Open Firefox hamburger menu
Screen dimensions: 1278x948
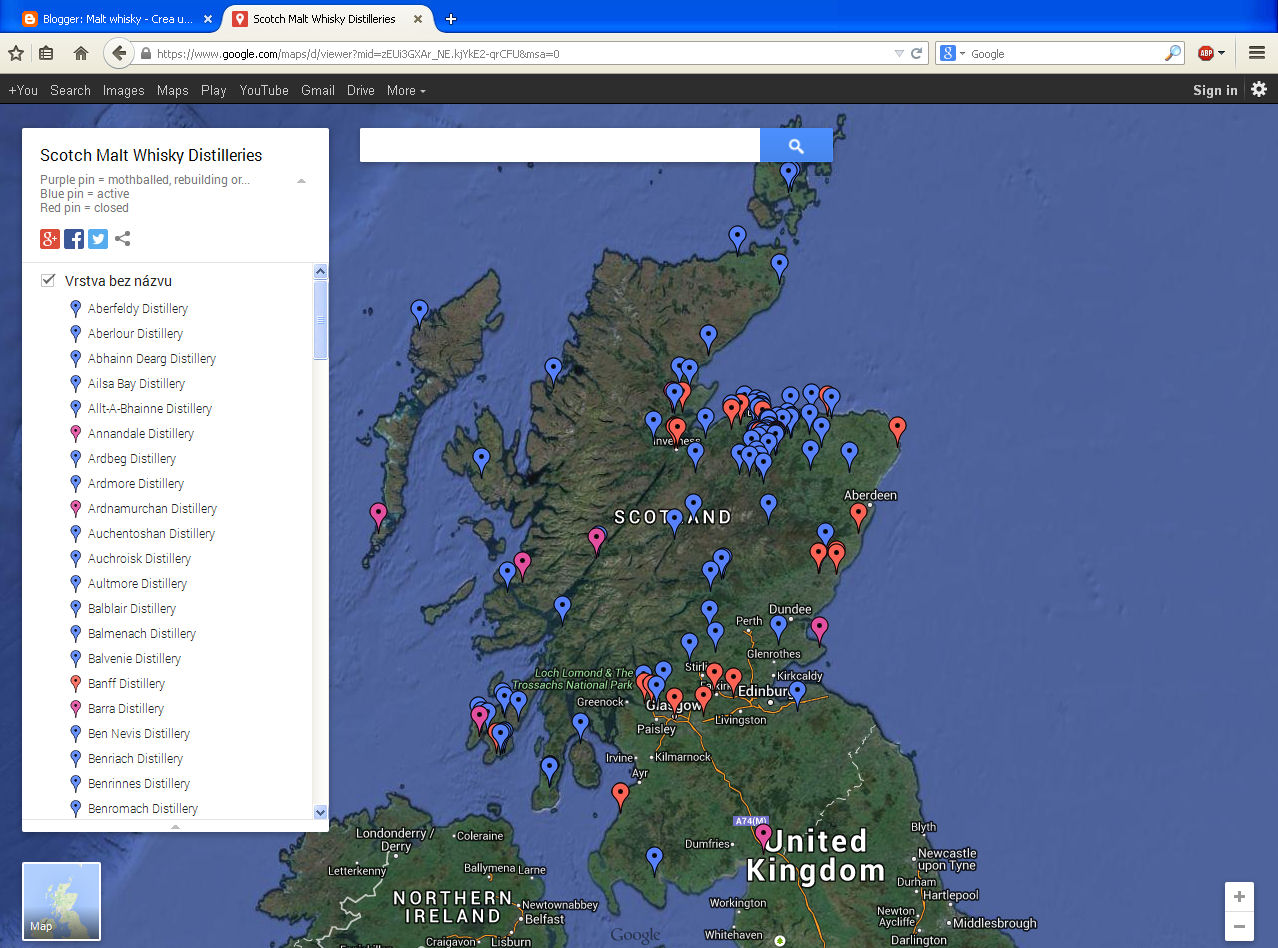pos(1257,54)
